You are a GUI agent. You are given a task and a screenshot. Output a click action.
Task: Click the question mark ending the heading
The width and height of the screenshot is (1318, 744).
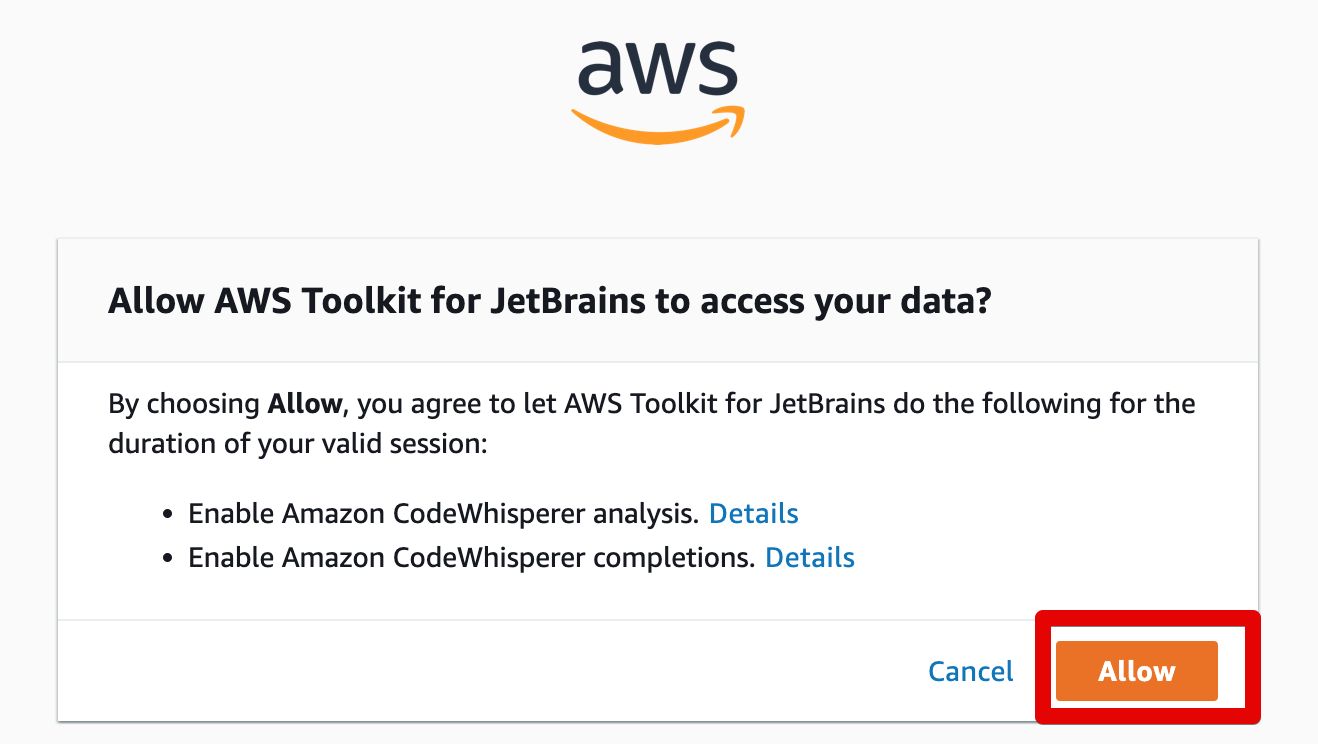tap(982, 301)
